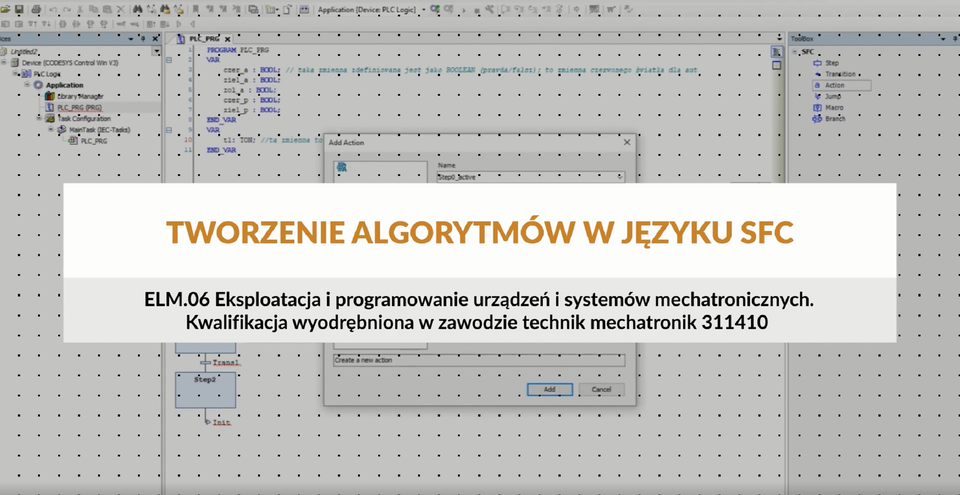The height and width of the screenshot is (495, 960).
Task: Open the Application device dropdown in toolbar
Action: click(423, 9)
